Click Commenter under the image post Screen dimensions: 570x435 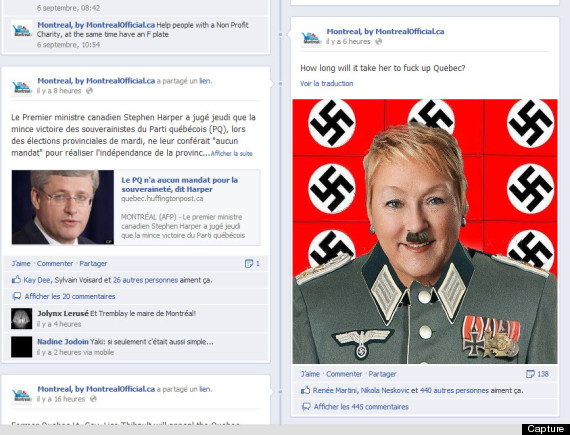click(x=344, y=374)
